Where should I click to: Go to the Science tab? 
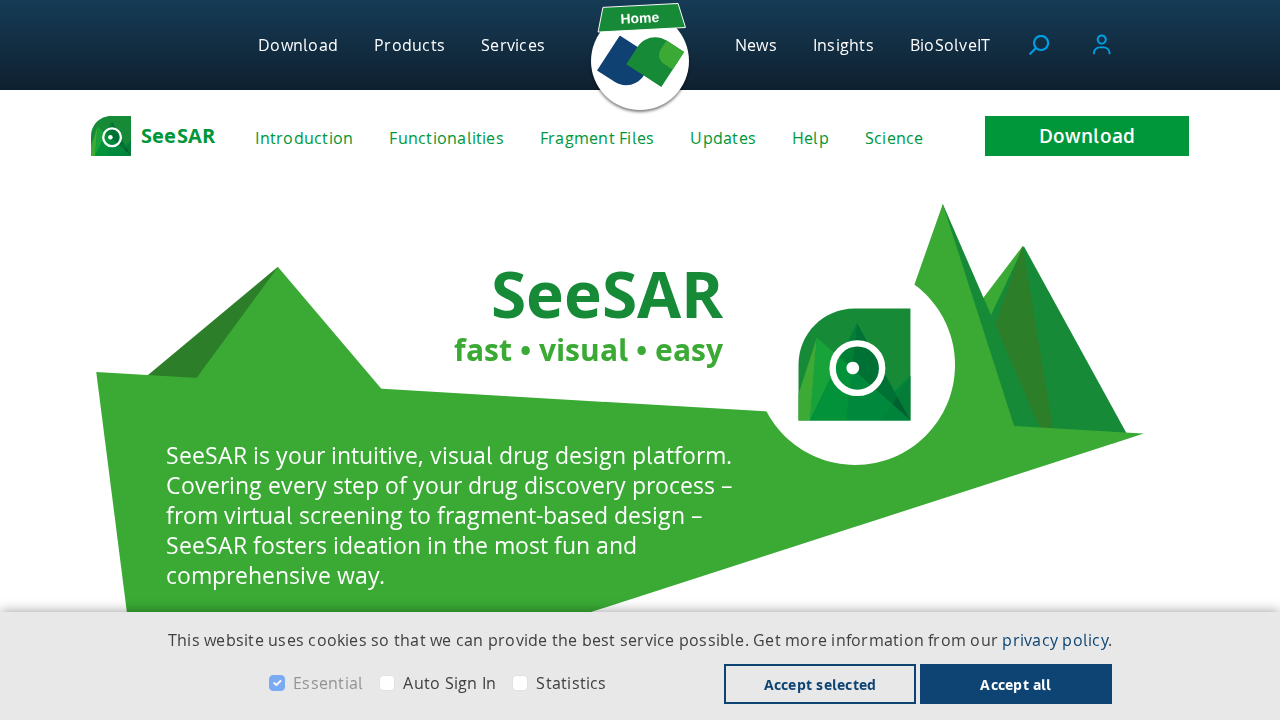(894, 138)
